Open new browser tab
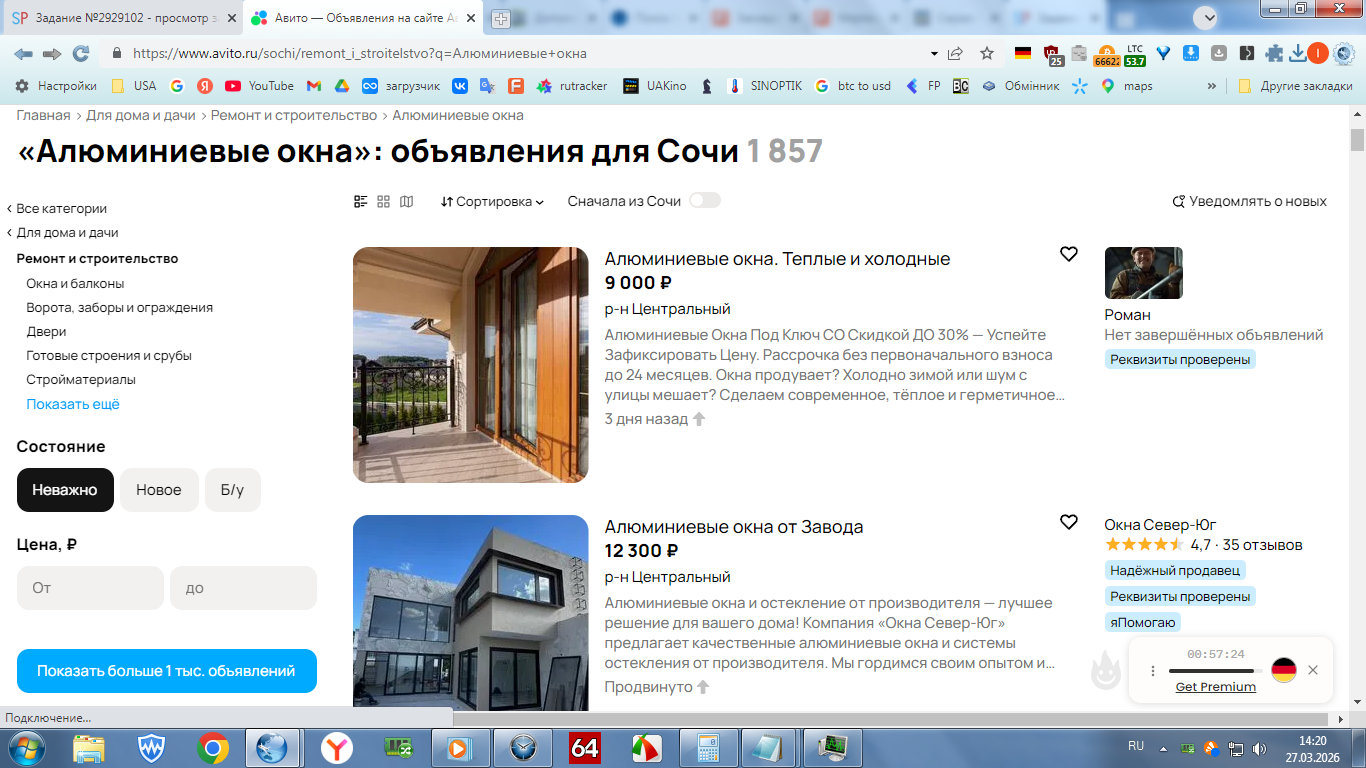 click(x=501, y=18)
